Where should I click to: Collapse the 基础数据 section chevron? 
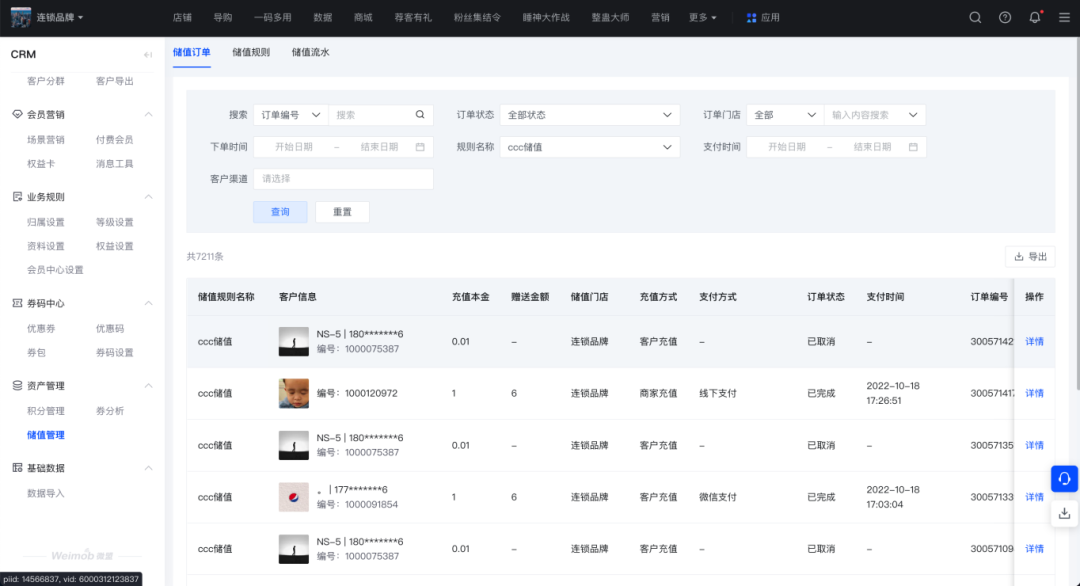[148, 468]
